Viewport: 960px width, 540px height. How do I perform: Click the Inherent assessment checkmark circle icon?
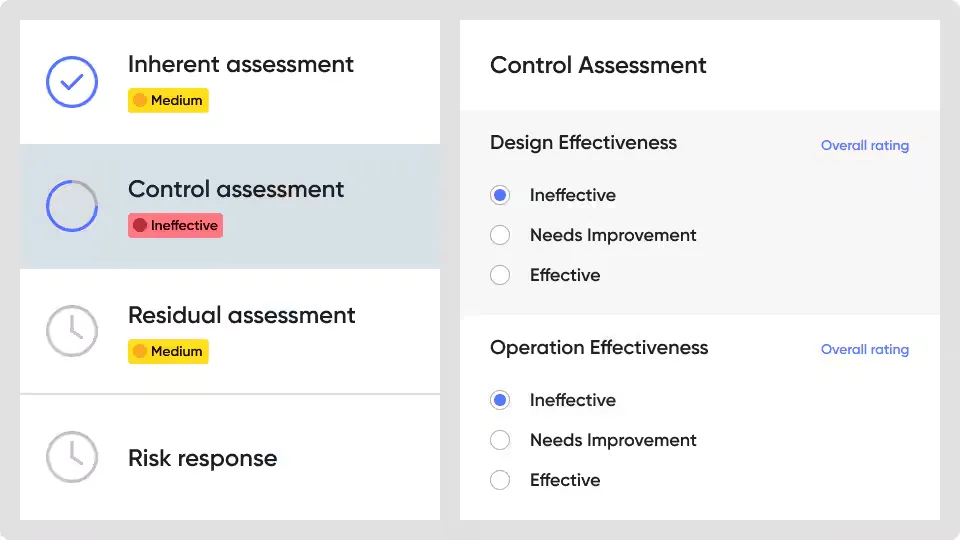(x=72, y=82)
